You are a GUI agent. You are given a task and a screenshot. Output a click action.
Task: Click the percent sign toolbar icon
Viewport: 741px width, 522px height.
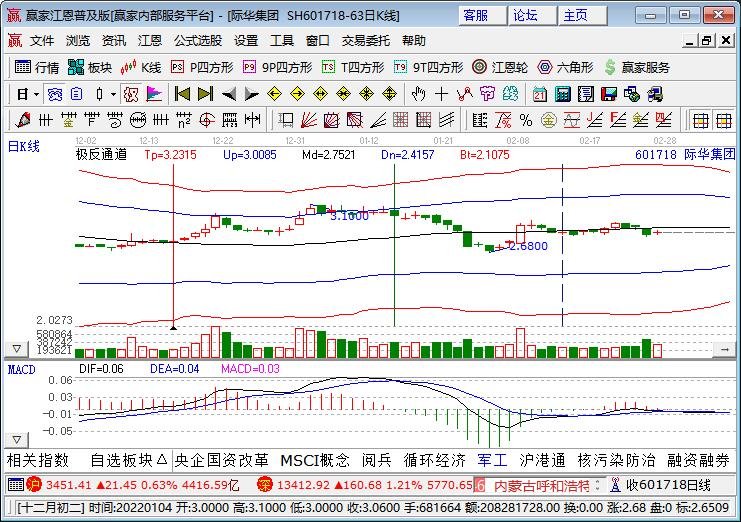[526, 120]
